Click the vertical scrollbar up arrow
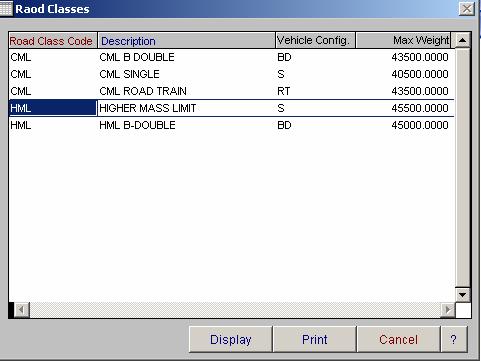 [x=462, y=41]
